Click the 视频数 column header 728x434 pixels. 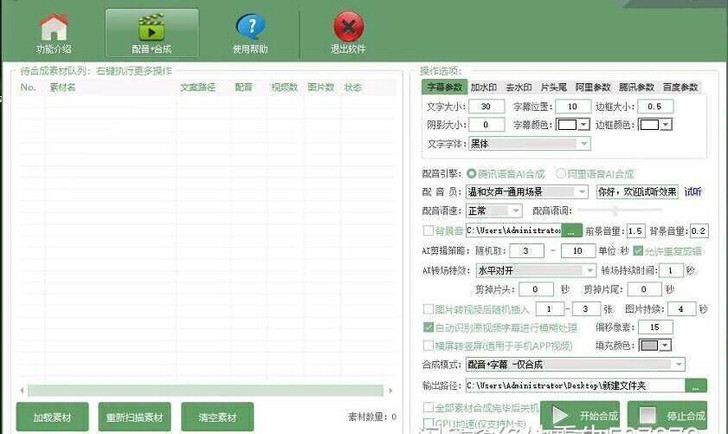point(285,87)
